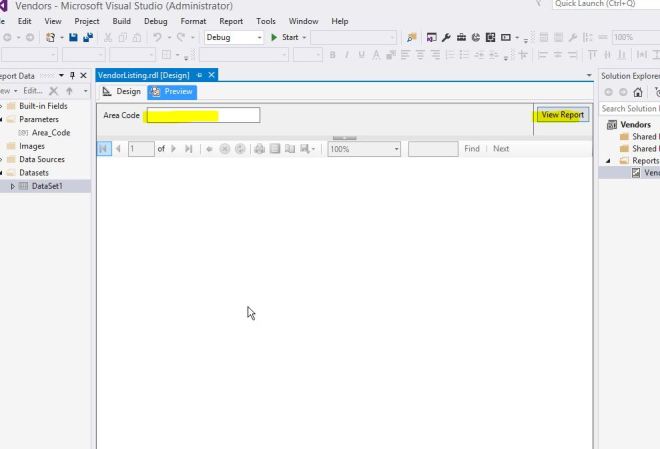The image size is (660, 449).
Task: Switch to the Design tab
Action: pyautogui.click(x=122, y=92)
